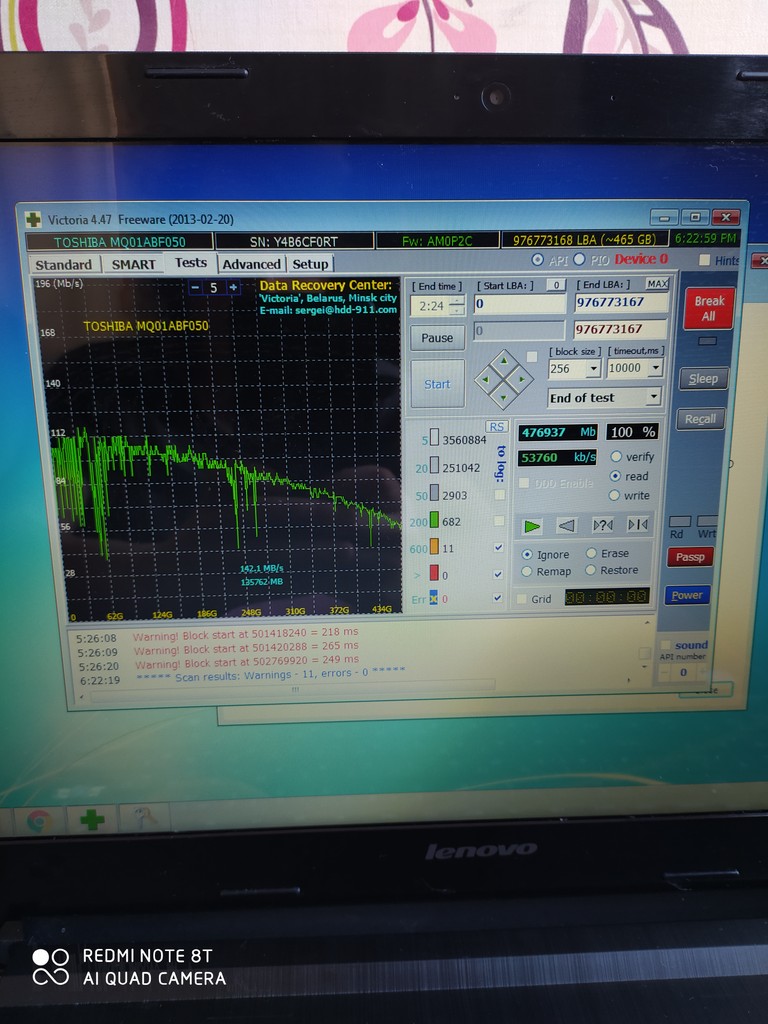This screenshot has width=768, height=1024.
Task: Click the green cross Victoria taskbar icon
Action: [92, 819]
